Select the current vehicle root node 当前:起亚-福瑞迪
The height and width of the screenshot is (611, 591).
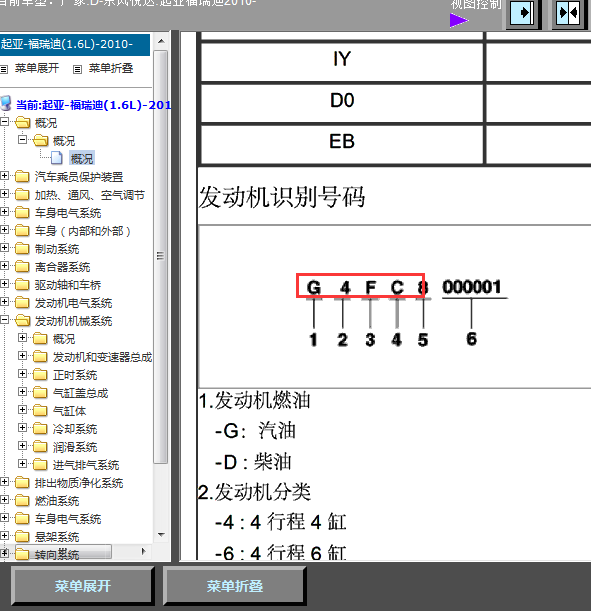coord(93,105)
